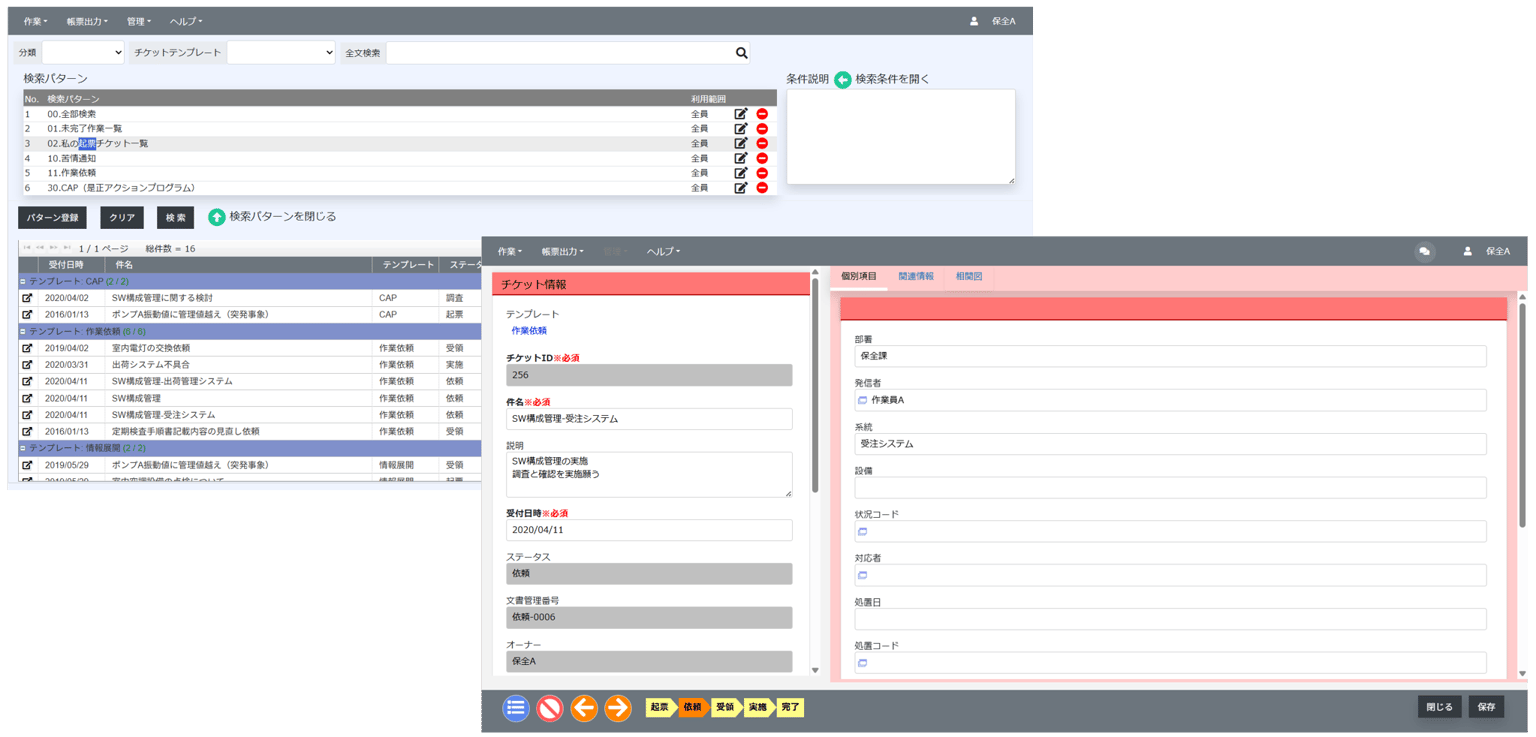Open ヘルプ menu in the ticket window
This screenshot has height=737, width=1536.
[x=663, y=252]
